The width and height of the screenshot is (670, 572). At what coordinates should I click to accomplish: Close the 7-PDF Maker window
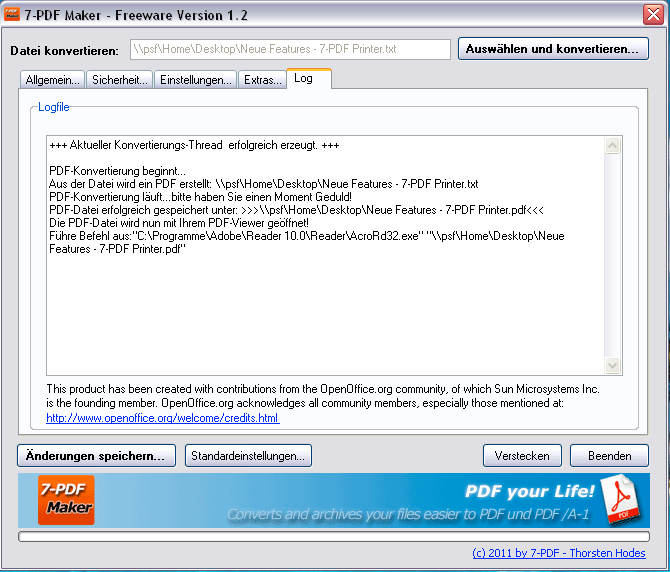click(653, 15)
